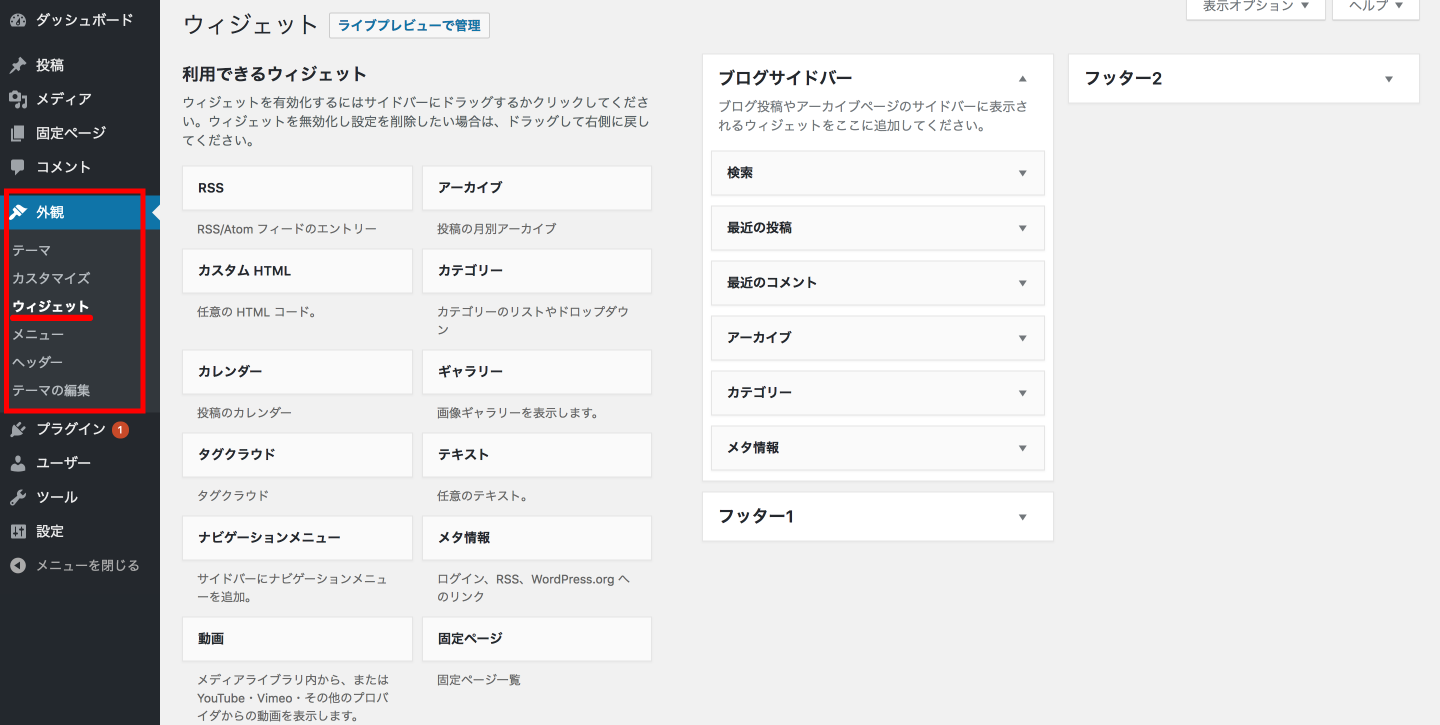
Task: Click the Users person icon
Action: tap(18, 463)
